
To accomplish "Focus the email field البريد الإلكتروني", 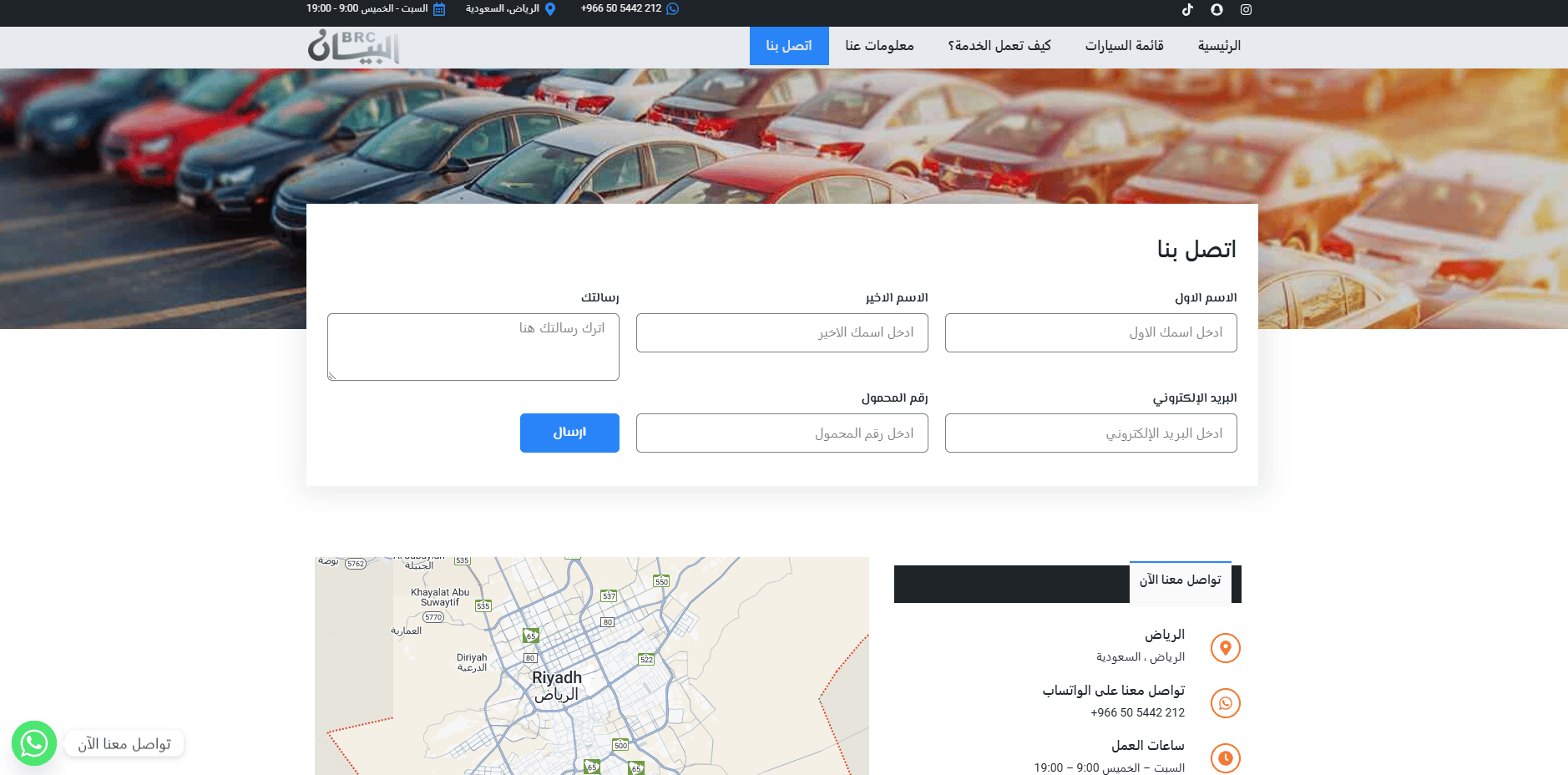I will tap(1090, 433).
